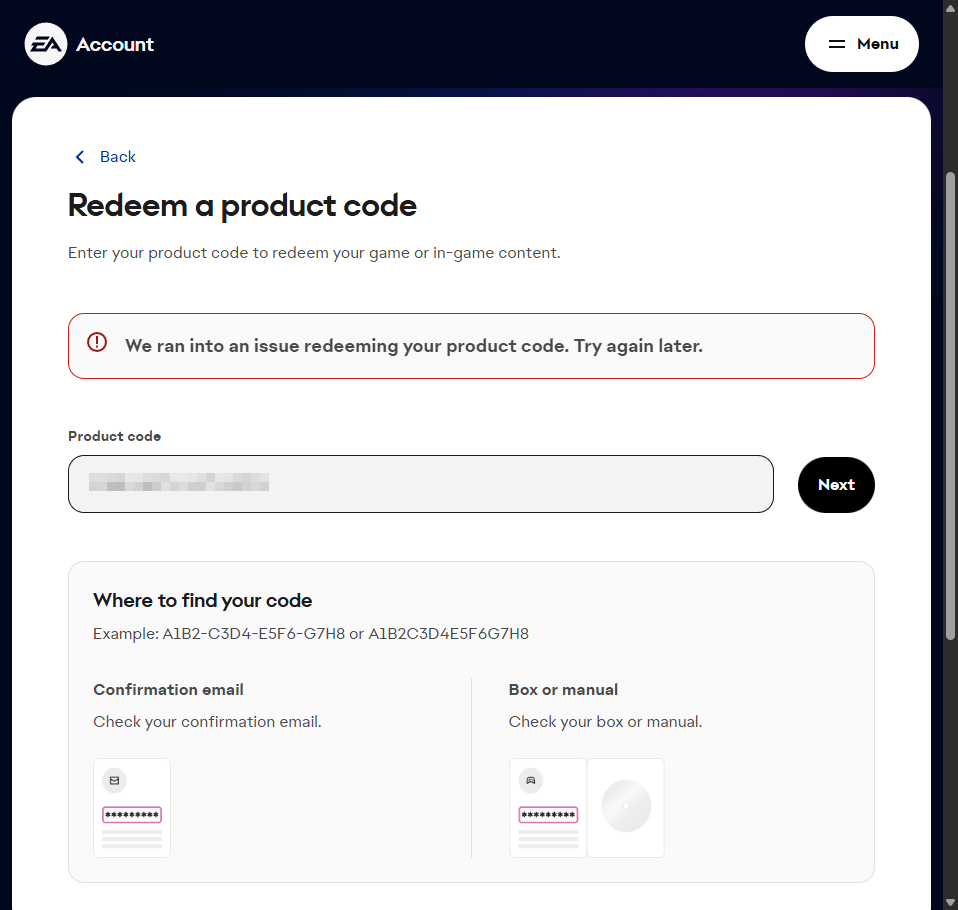The height and width of the screenshot is (910, 958).
Task: Click the Back chevron arrow icon
Action: coord(80,157)
